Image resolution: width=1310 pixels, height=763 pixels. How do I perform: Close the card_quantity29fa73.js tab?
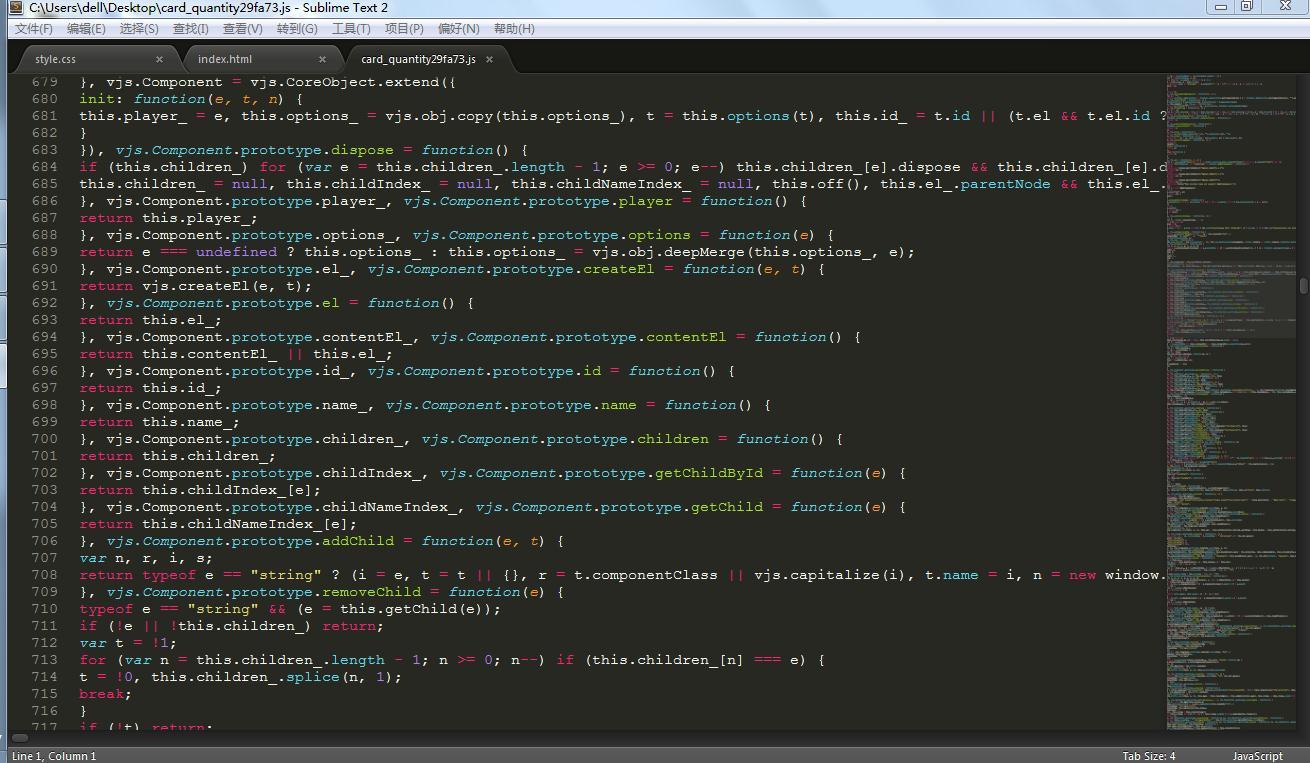[489, 59]
